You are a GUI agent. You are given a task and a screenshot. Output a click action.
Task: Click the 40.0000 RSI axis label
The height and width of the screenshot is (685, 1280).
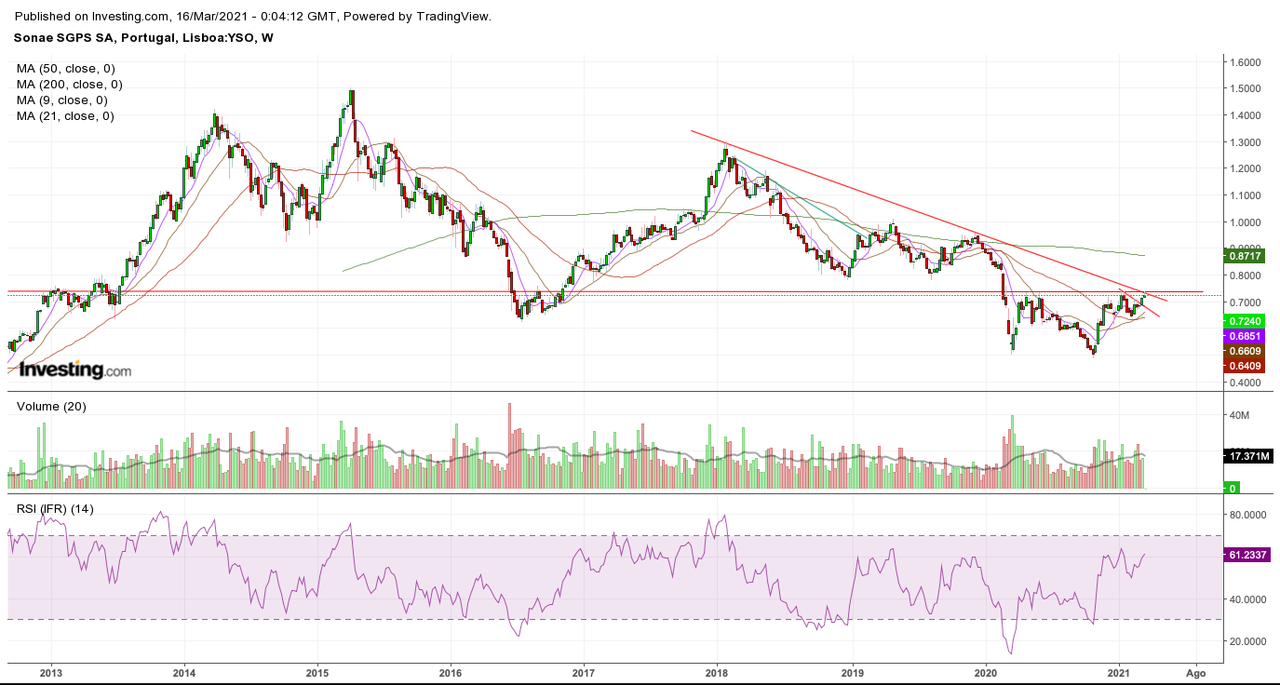(x=1249, y=599)
